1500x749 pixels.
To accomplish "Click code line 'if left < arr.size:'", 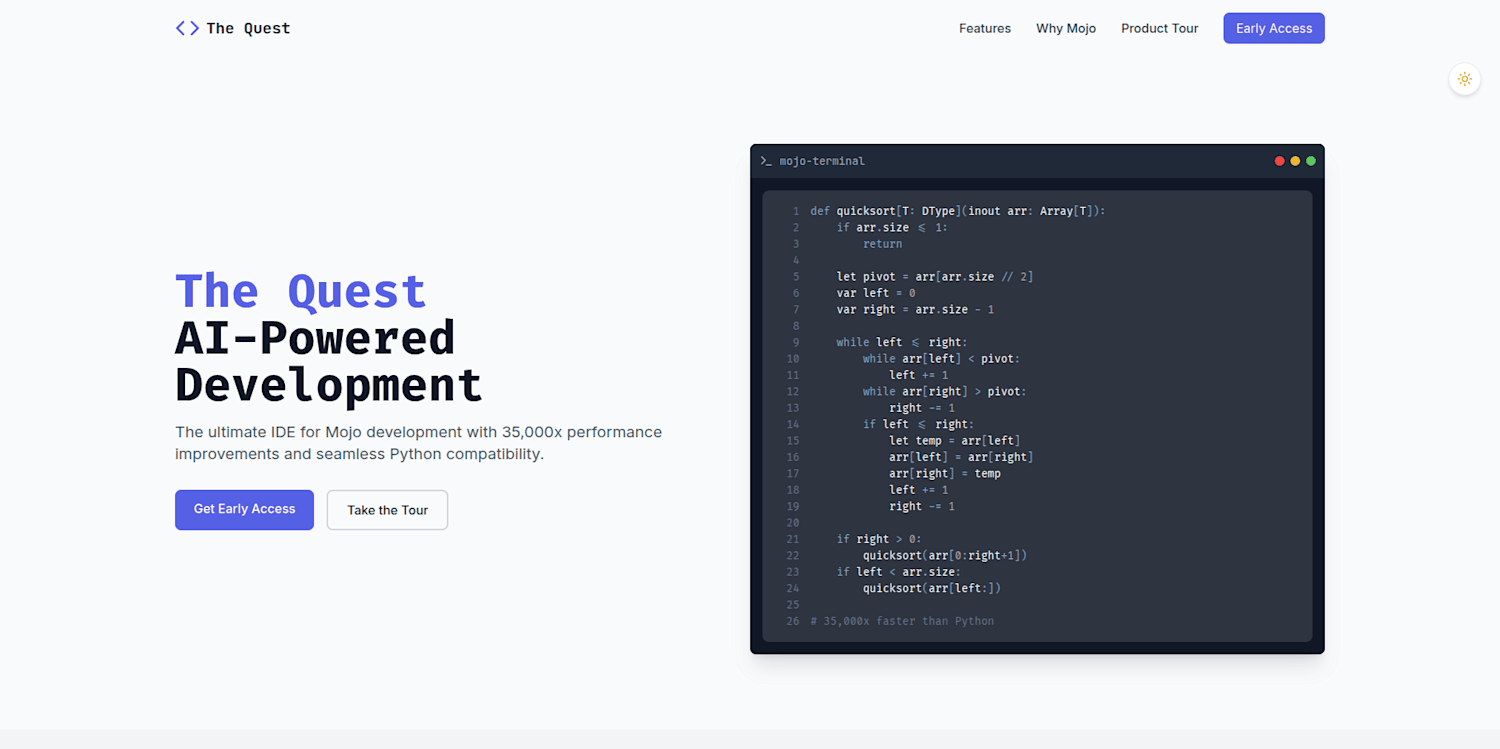I will 899,572.
